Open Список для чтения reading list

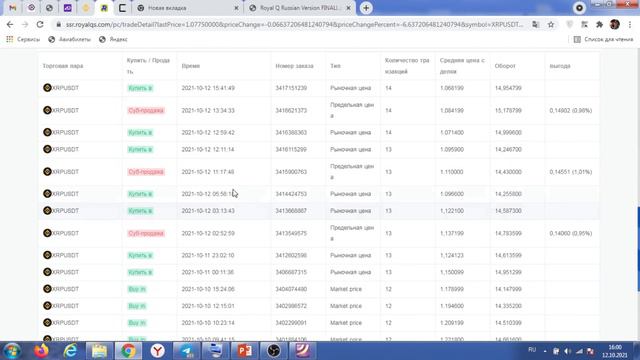(x=603, y=39)
